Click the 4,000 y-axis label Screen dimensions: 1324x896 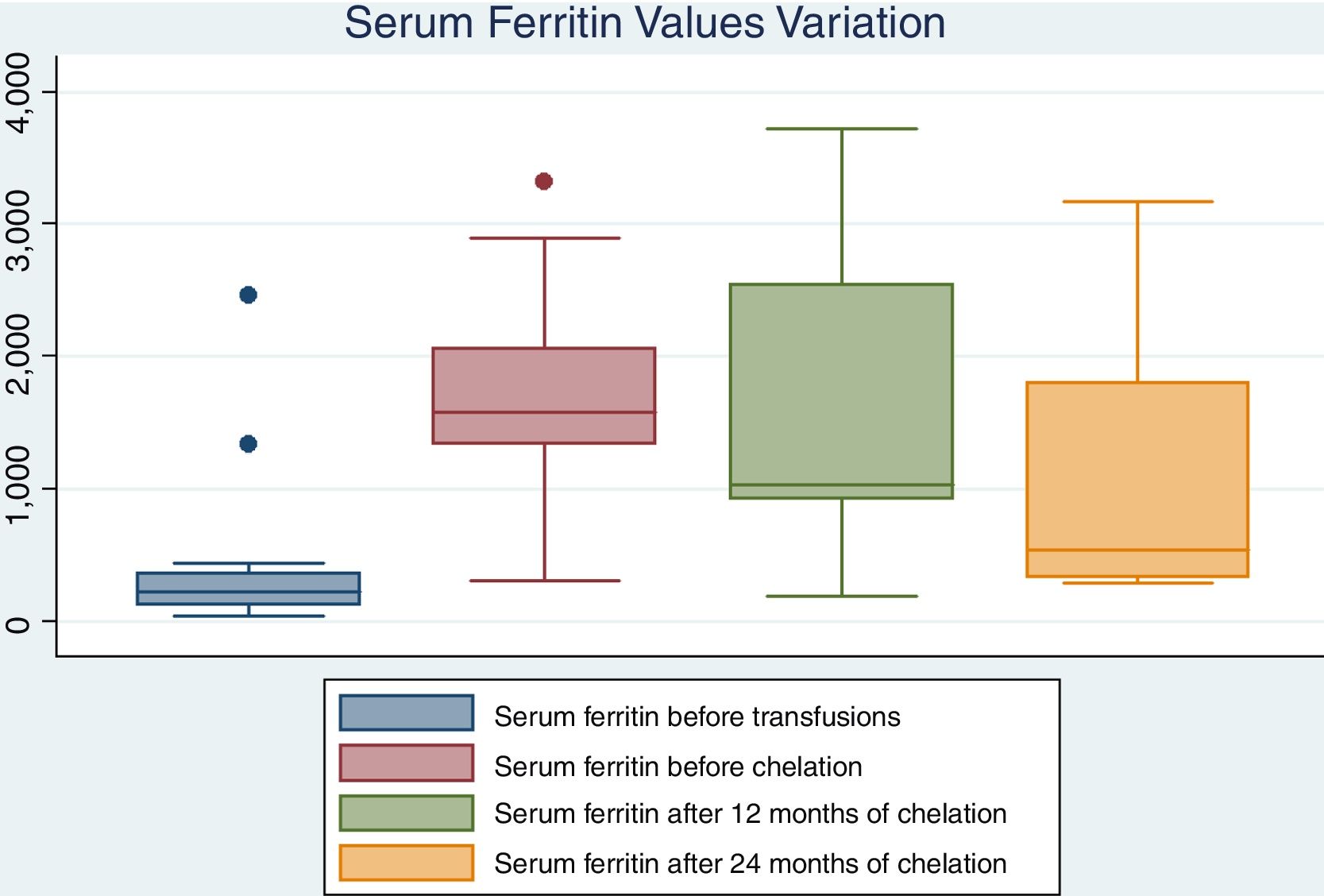pyautogui.click(x=17, y=94)
